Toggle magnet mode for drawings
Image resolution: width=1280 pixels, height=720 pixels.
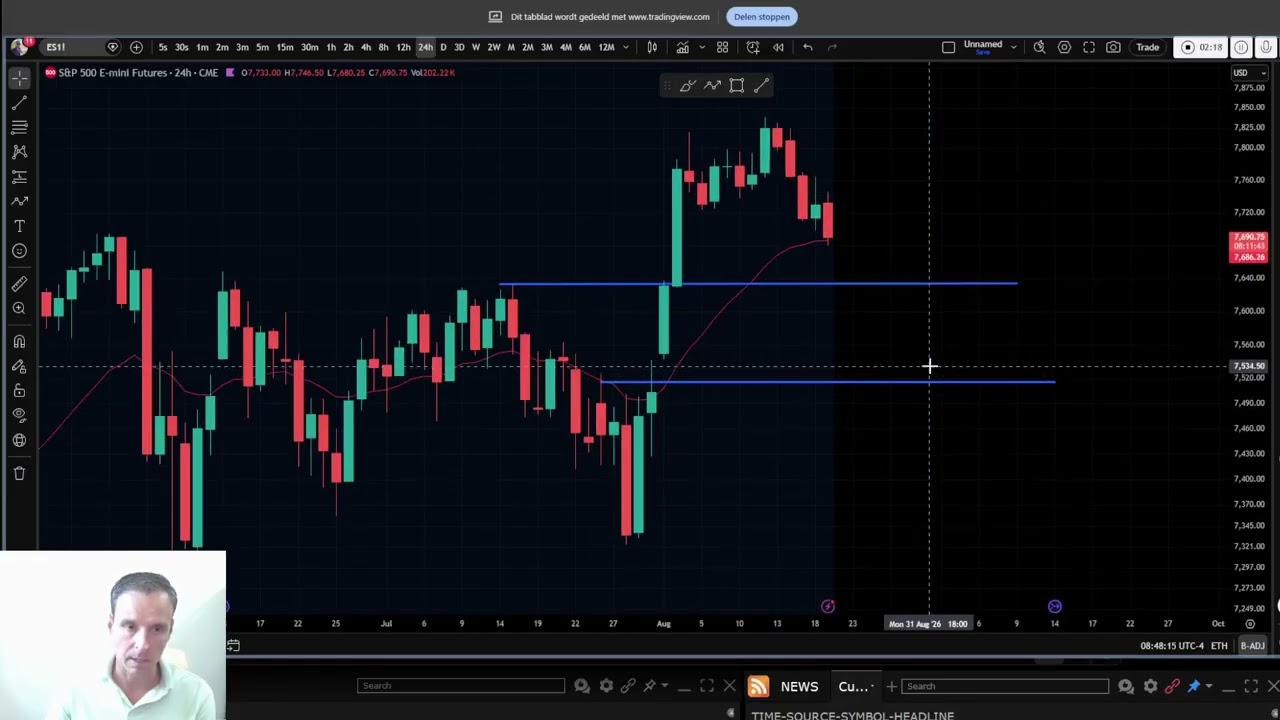point(19,342)
